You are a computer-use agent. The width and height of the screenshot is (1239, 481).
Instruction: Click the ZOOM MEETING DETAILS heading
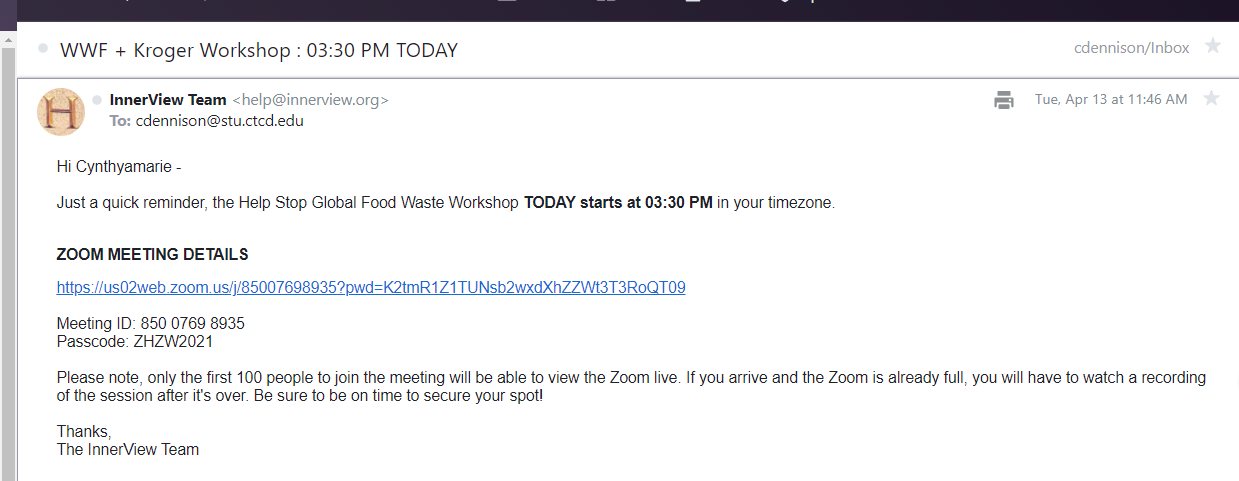[x=152, y=255]
